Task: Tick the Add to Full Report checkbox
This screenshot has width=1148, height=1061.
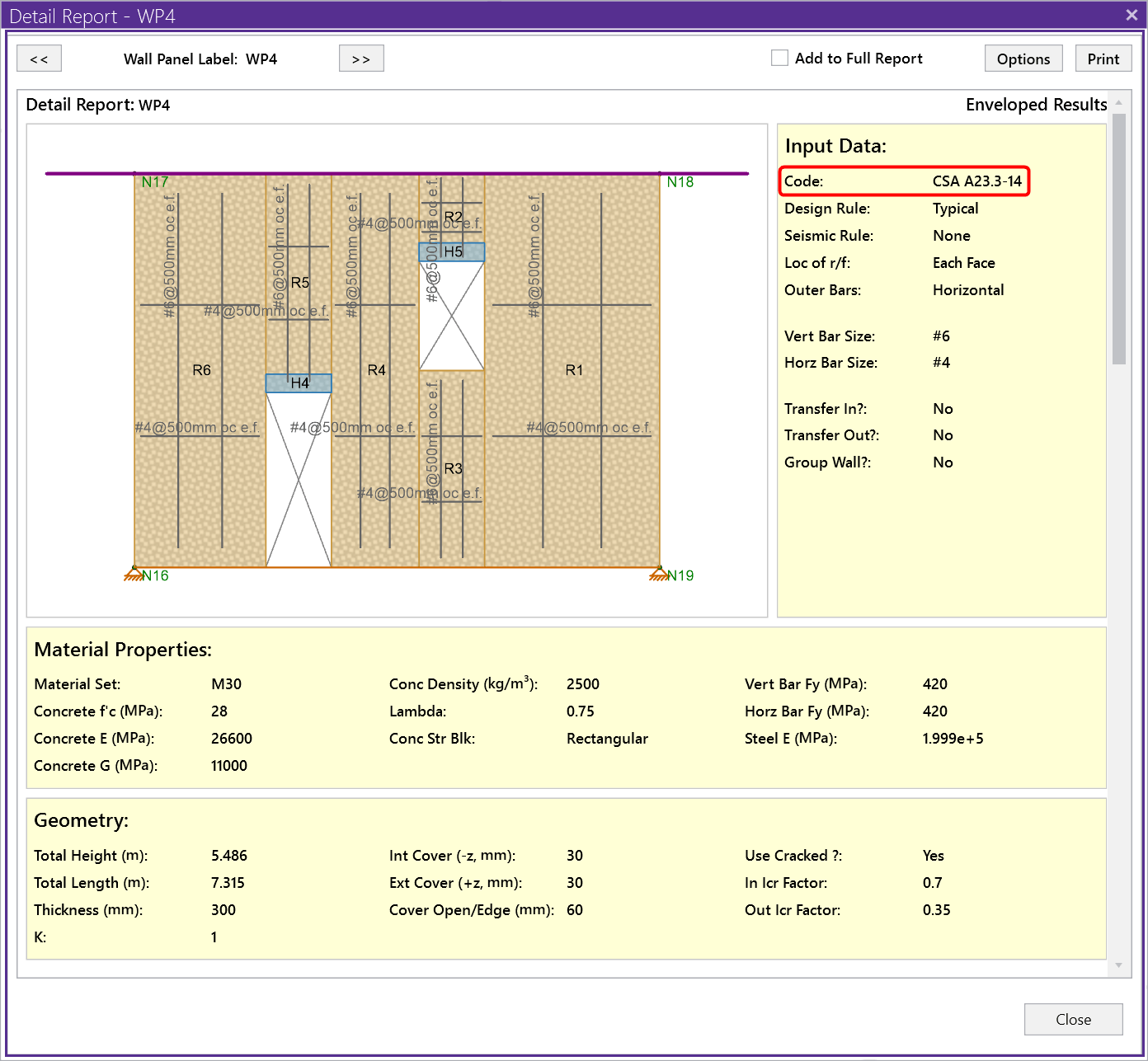Action: coord(779,58)
